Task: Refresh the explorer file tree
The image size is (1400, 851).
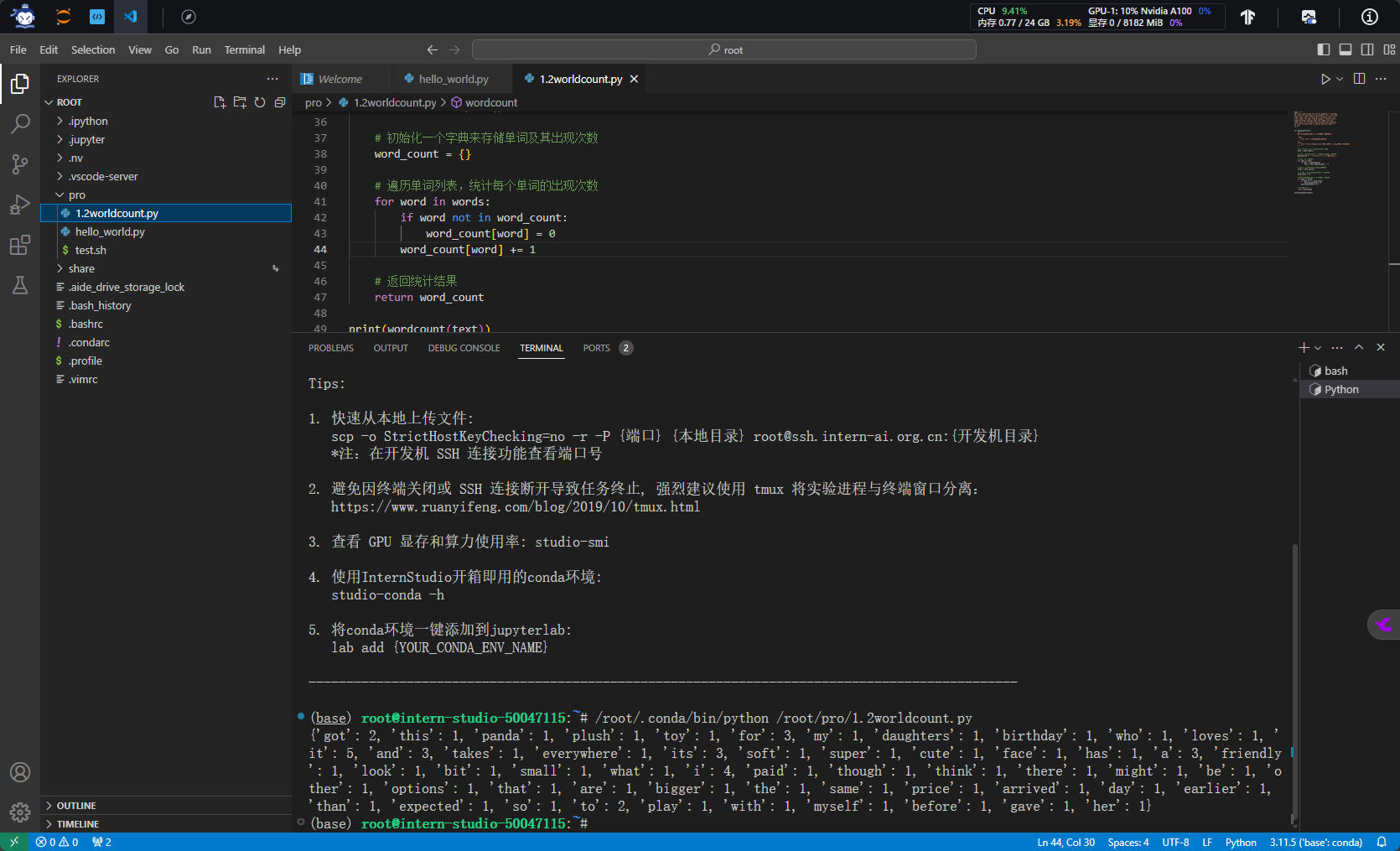Action: 260,102
